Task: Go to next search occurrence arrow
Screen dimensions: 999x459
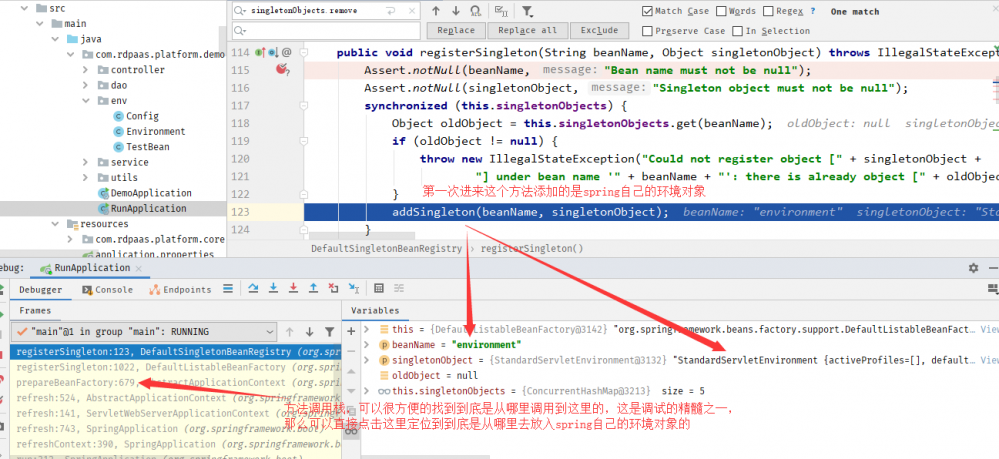Action: (456, 11)
